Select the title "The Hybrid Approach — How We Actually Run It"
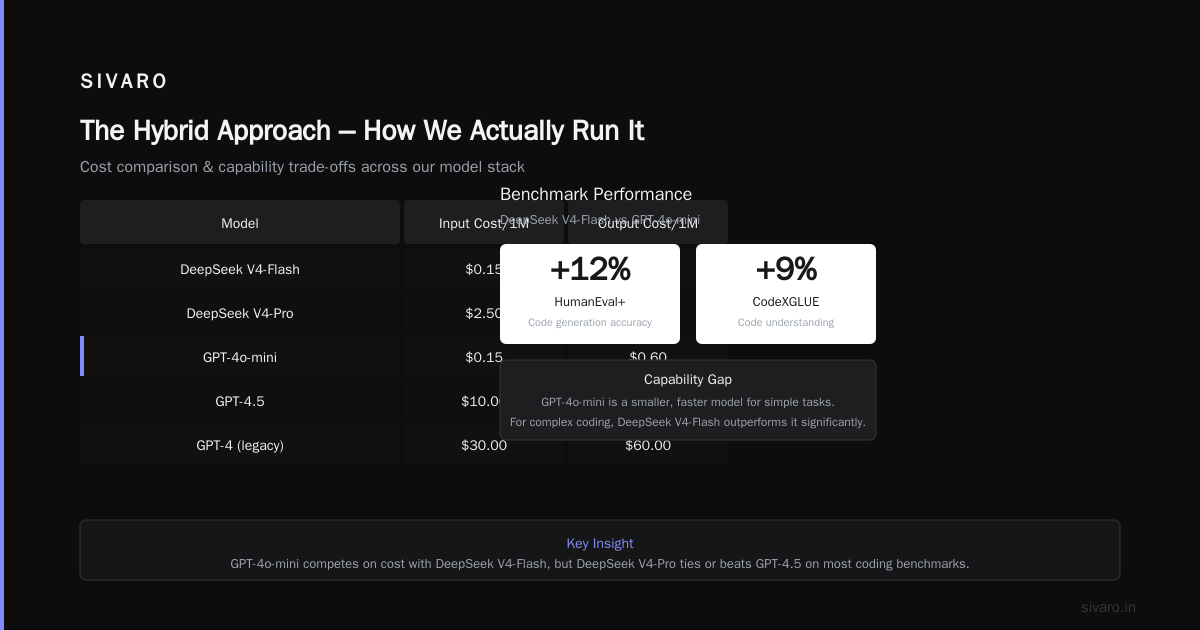Image resolution: width=1200 pixels, height=630 pixels. click(x=362, y=131)
